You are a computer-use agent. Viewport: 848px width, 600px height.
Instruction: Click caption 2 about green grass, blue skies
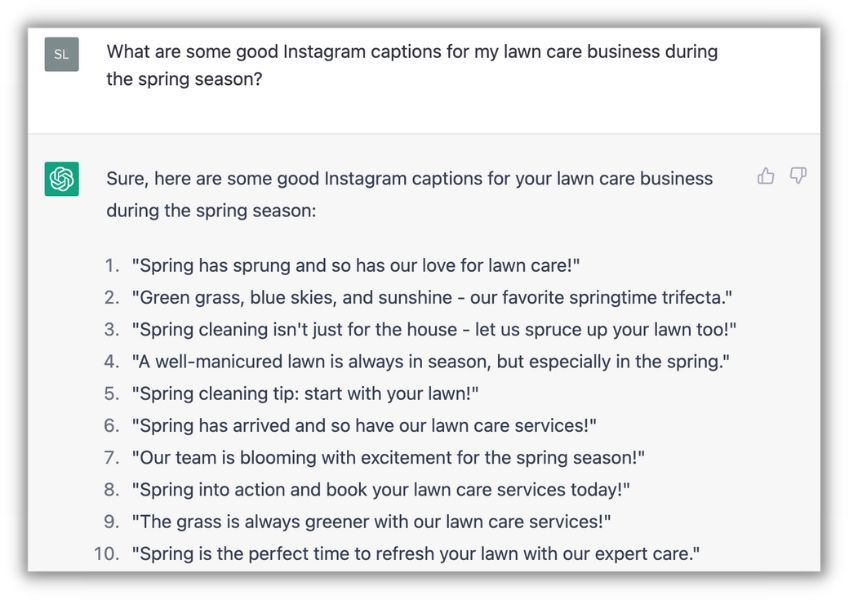tap(432, 298)
